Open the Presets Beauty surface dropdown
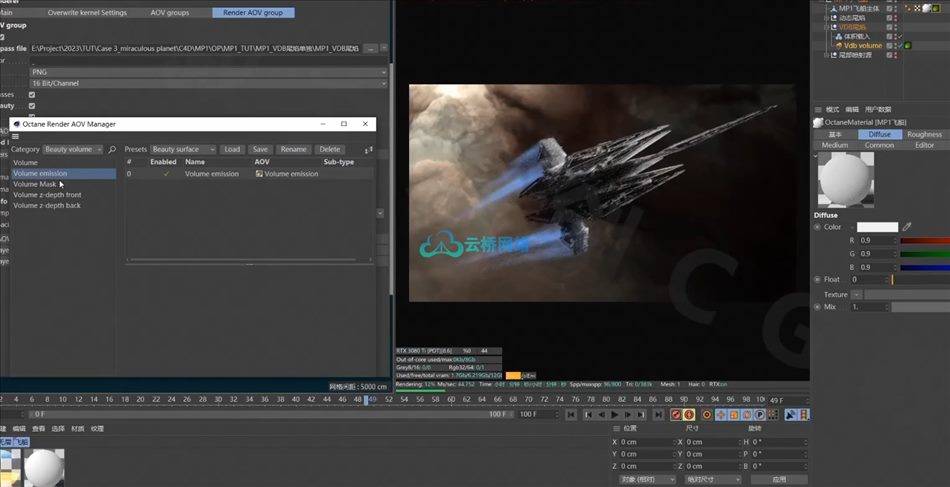 (183, 150)
